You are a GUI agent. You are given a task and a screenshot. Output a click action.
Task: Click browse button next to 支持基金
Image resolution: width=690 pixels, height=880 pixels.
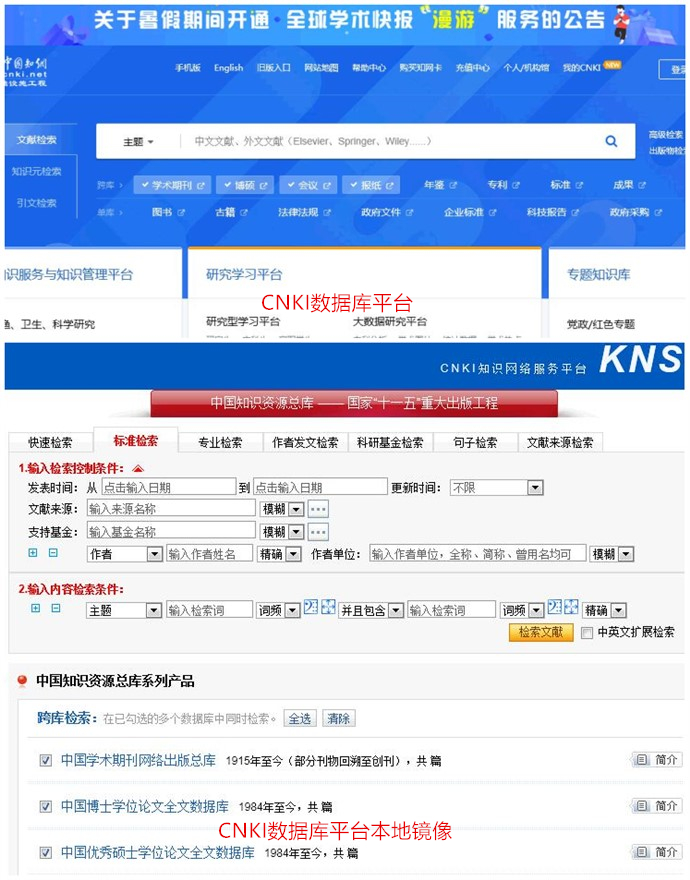click(318, 531)
